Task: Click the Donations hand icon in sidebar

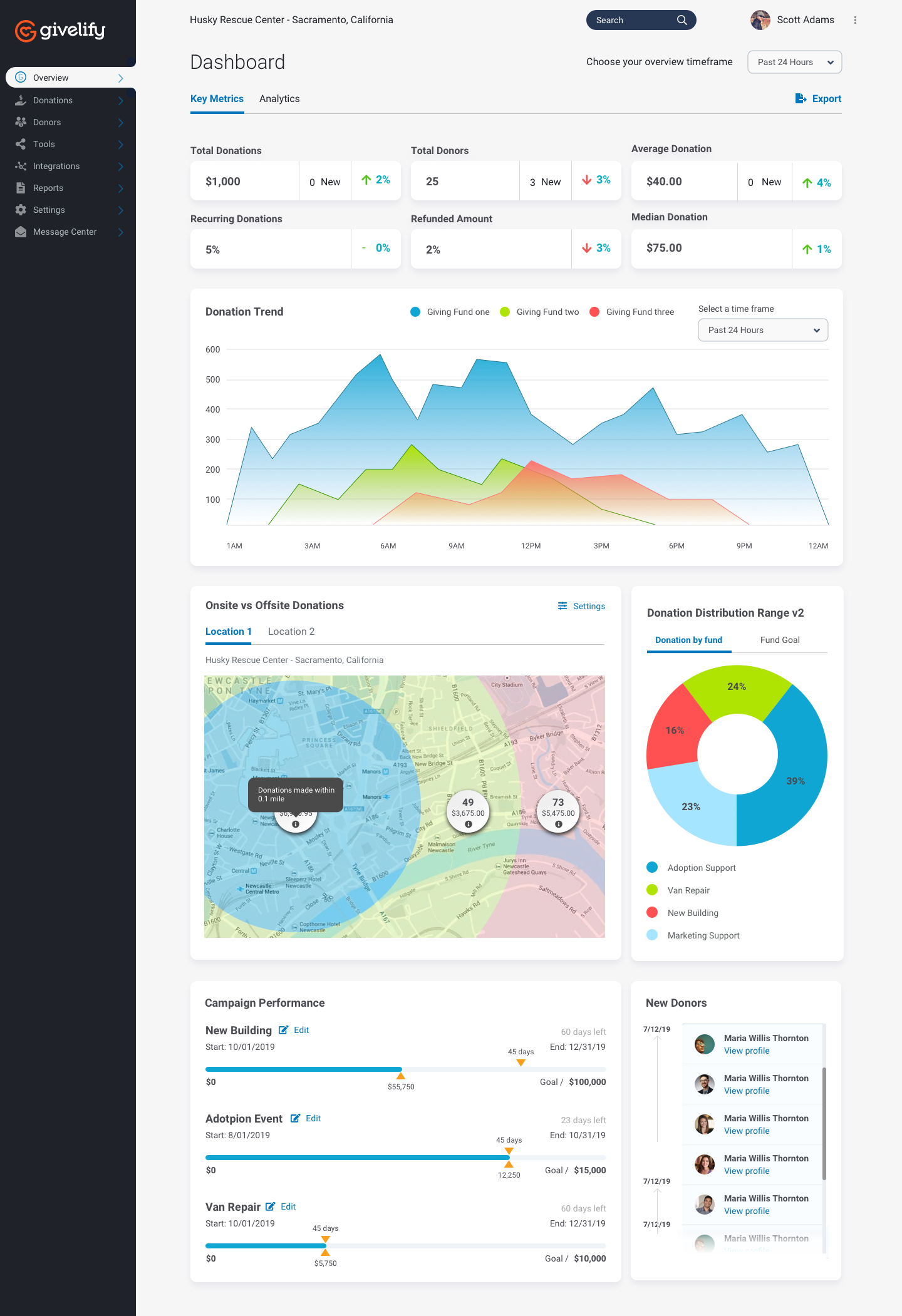Action: [21, 100]
